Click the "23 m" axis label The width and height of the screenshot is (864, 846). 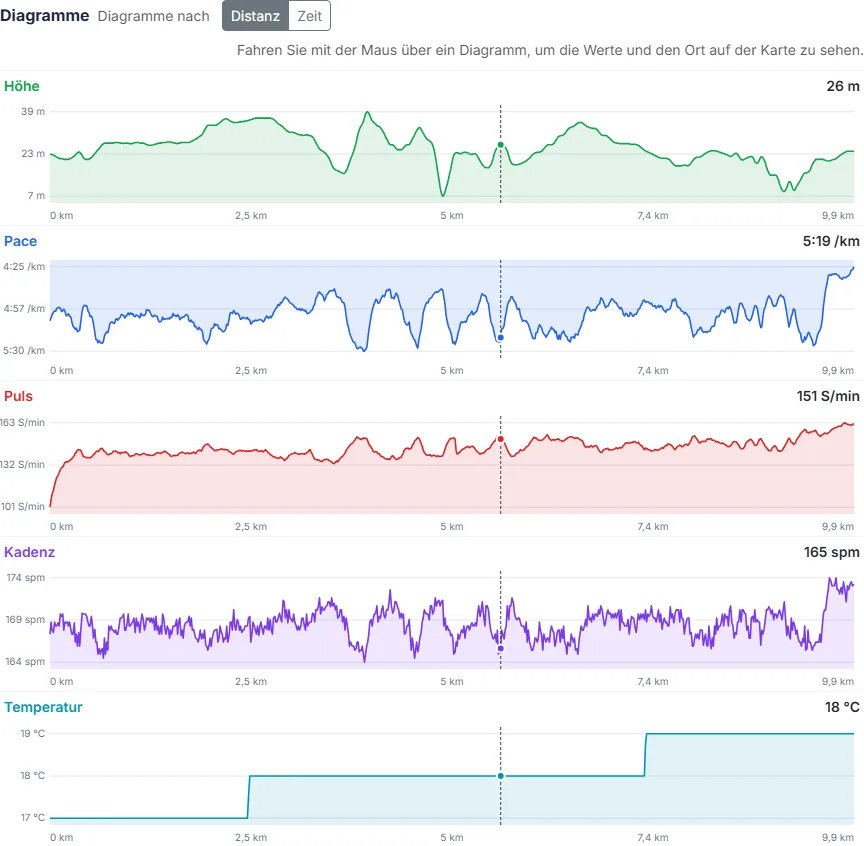tap(33, 153)
